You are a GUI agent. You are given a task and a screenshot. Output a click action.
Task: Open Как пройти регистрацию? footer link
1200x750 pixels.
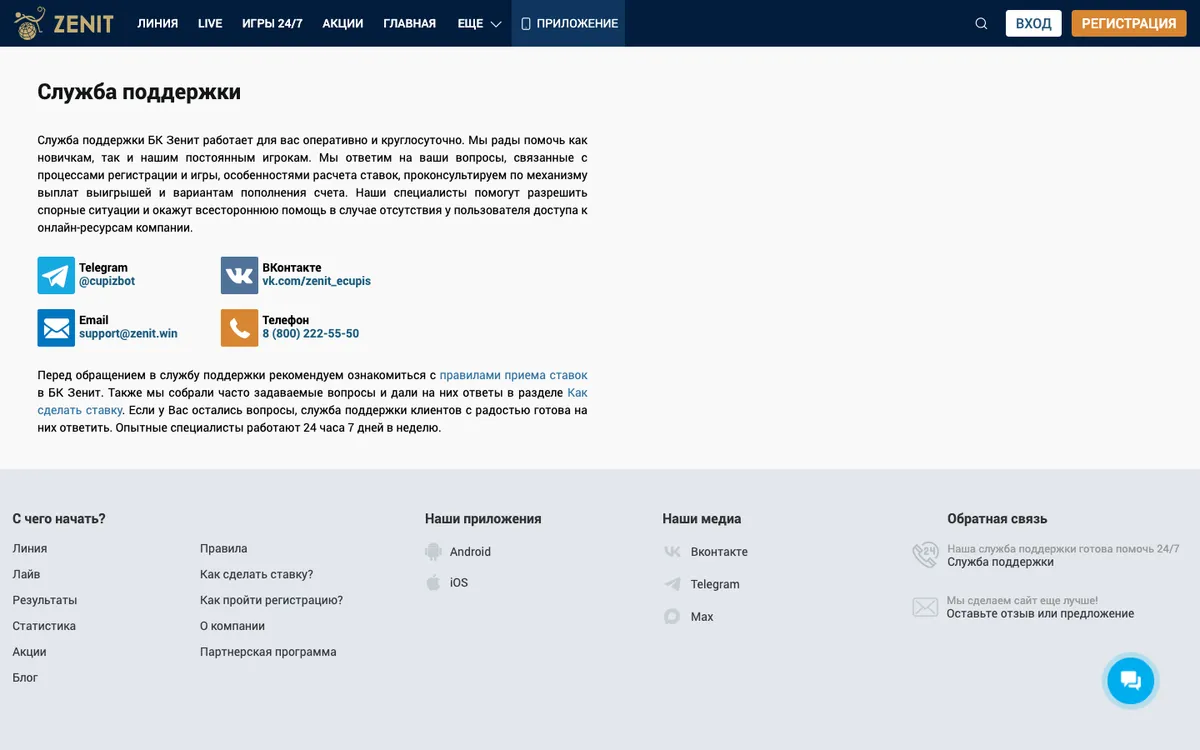(272, 600)
